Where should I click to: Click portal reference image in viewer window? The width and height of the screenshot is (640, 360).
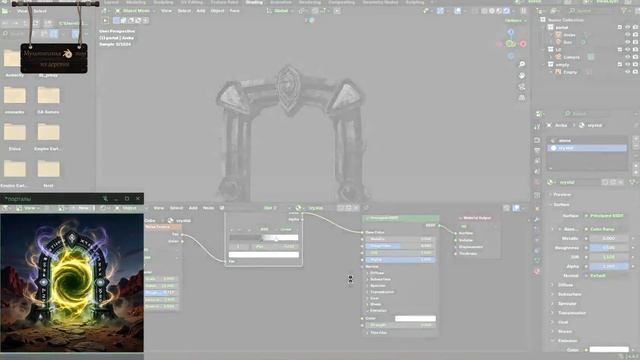[x=72, y=282]
